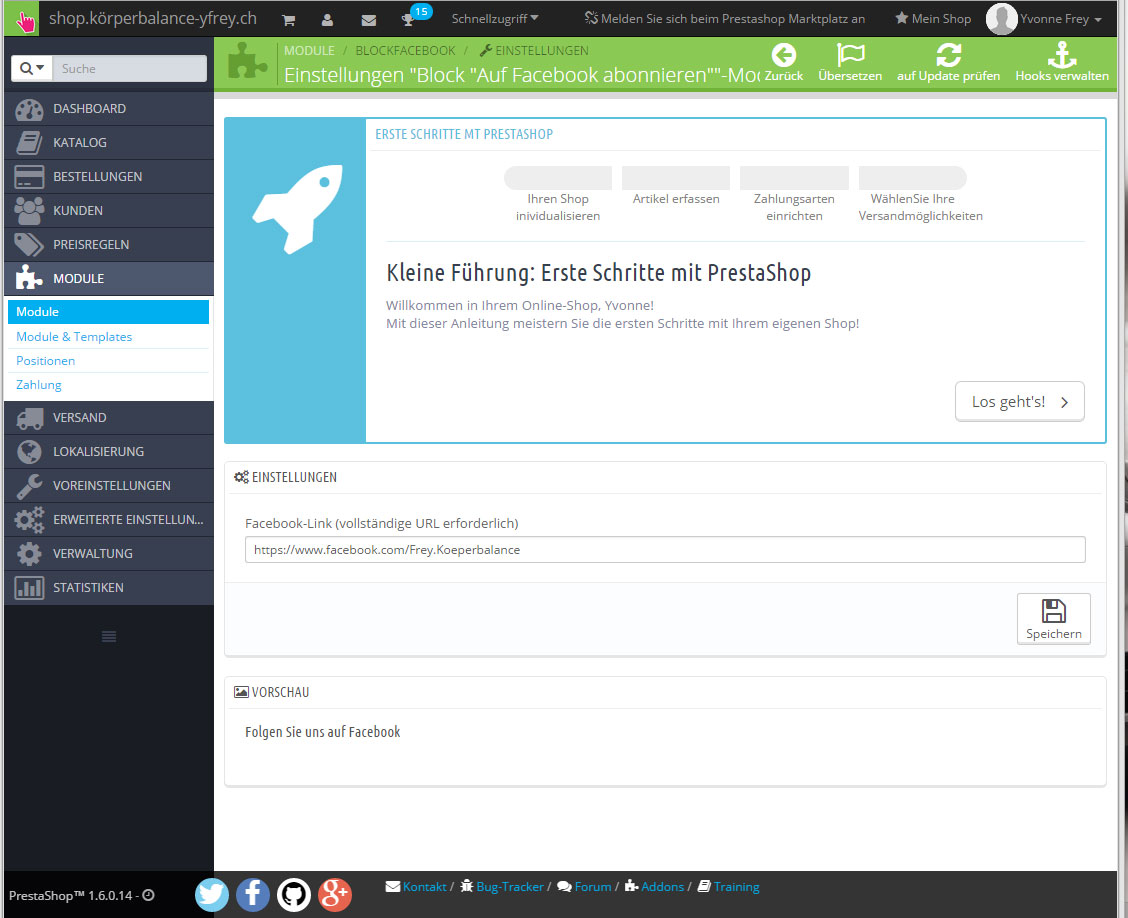Open the Preisregeln menu
The width and height of the screenshot is (1128, 918).
[x=109, y=245]
